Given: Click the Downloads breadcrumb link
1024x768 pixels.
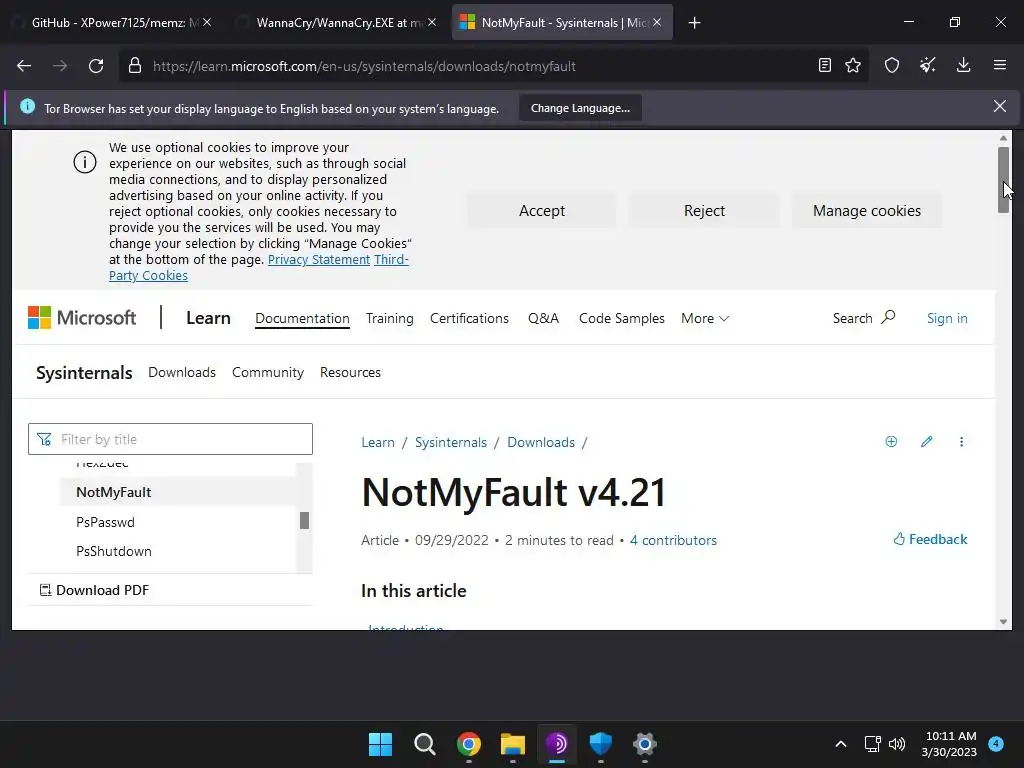Looking at the screenshot, I should coord(541,442).
